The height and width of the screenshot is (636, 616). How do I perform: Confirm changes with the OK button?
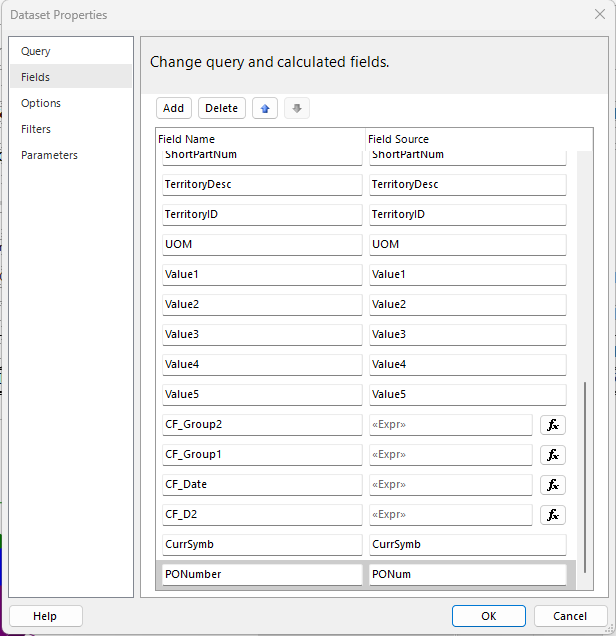[488, 616]
